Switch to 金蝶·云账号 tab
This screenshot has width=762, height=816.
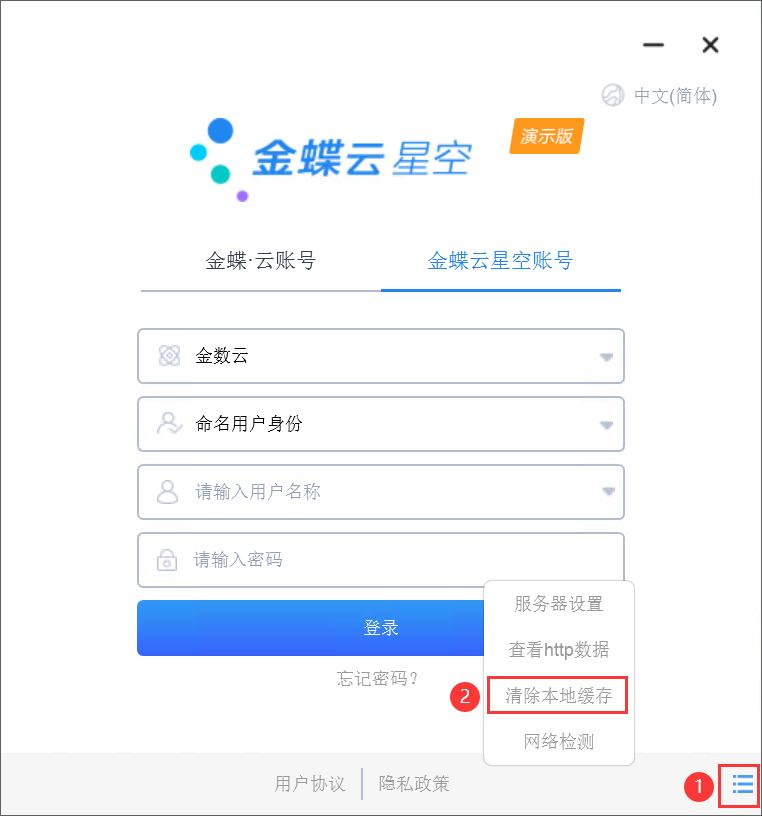coord(260,261)
